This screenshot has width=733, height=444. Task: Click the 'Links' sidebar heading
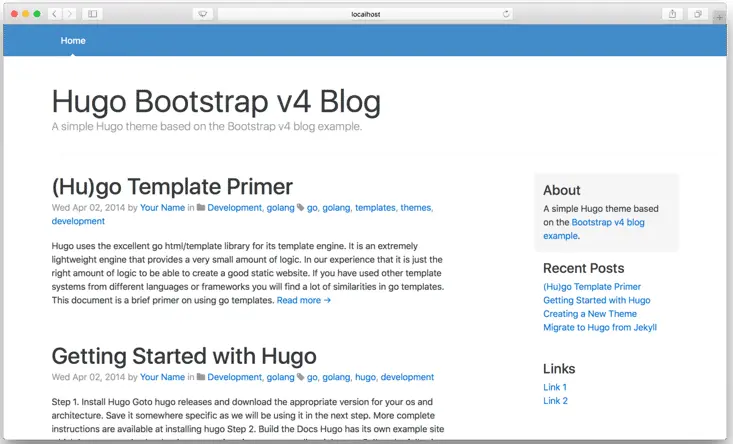click(x=559, y=369)
